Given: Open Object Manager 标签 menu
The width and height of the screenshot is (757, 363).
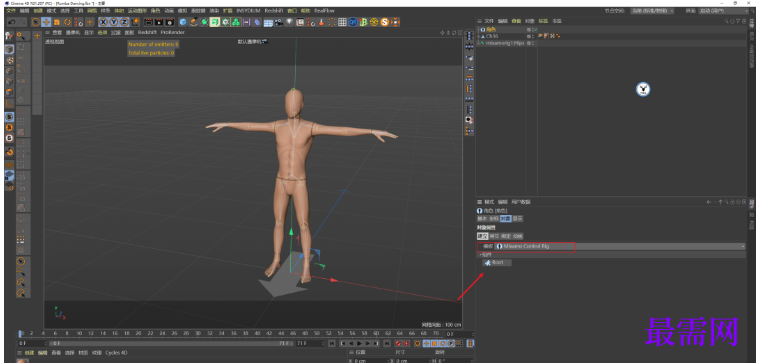Looking at the screenshot, I should point(543,21).
